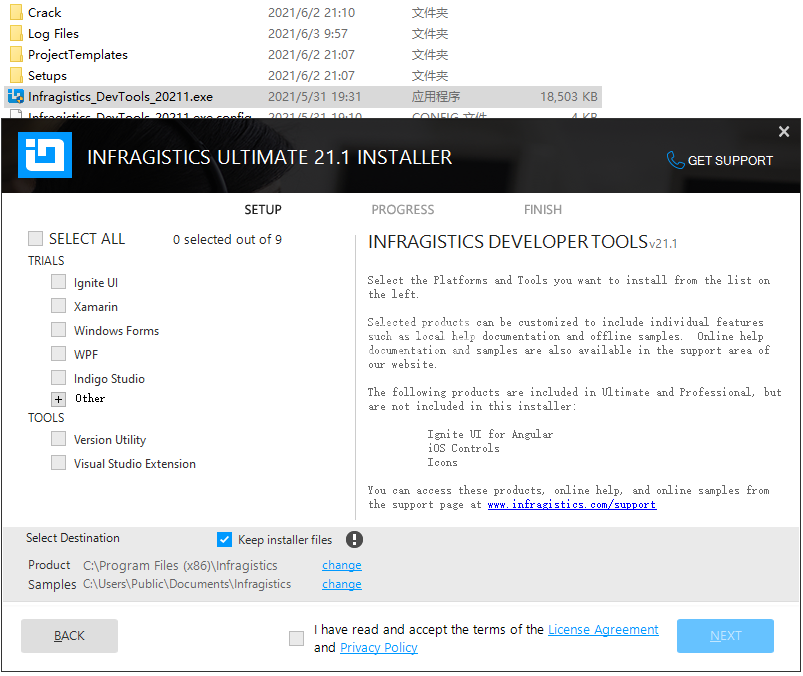Click the Windows Forms label
This screenshot has height=676, width=803.
pos(116,330)
